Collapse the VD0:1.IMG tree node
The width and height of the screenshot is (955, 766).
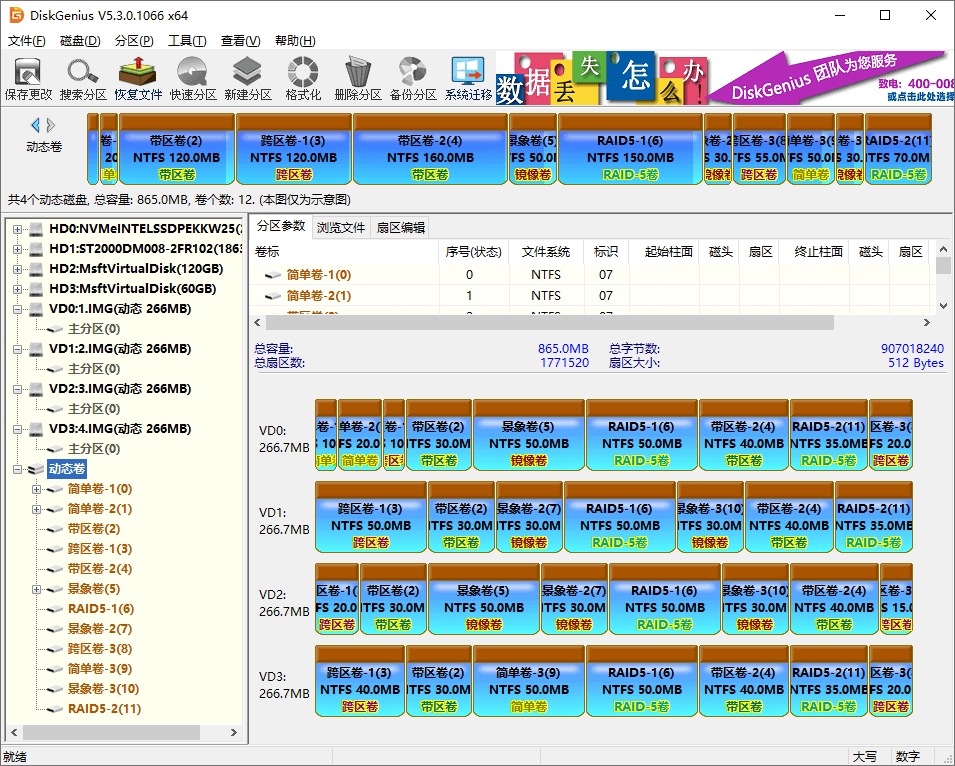(x=18, y=309)
